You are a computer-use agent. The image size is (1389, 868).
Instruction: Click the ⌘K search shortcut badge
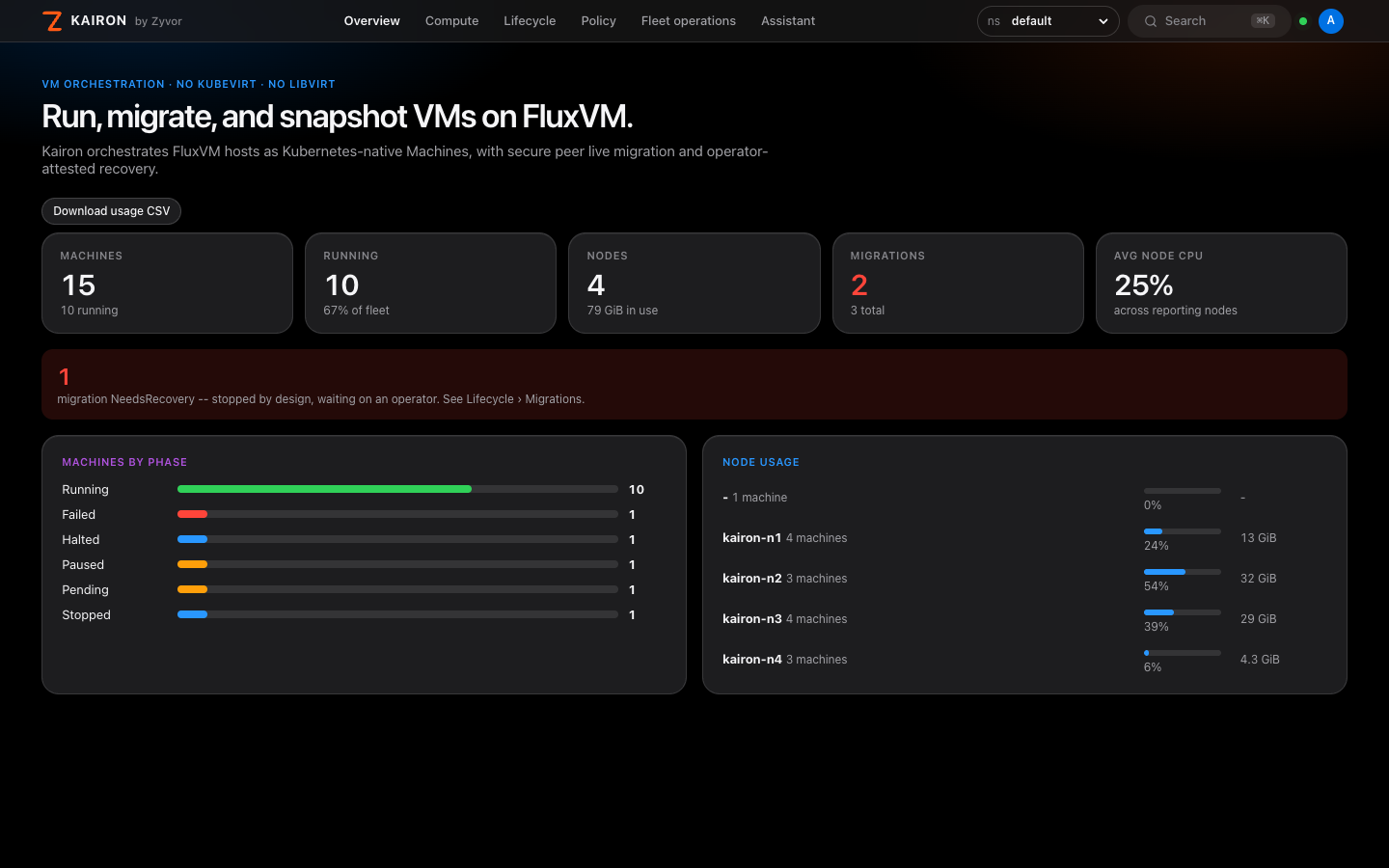pos(1263,21)
